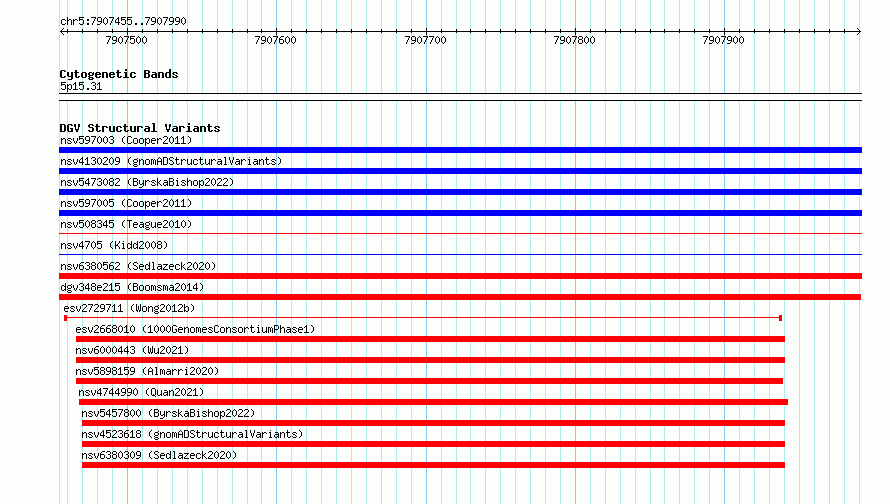Open variant esv2668010 (1000GenomesConsortiumPhase1) label
This screenshot has height=504, width=890.
pyautogui.click(x=195, y=329)
